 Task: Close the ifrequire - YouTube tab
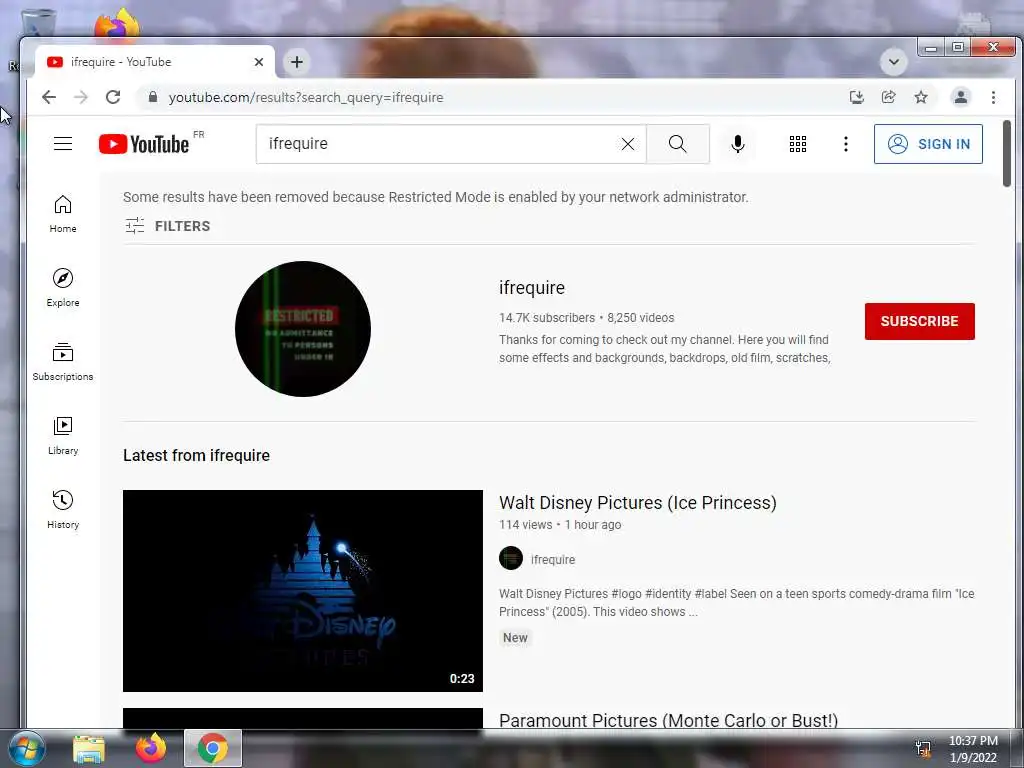click(x=259, y=62)
